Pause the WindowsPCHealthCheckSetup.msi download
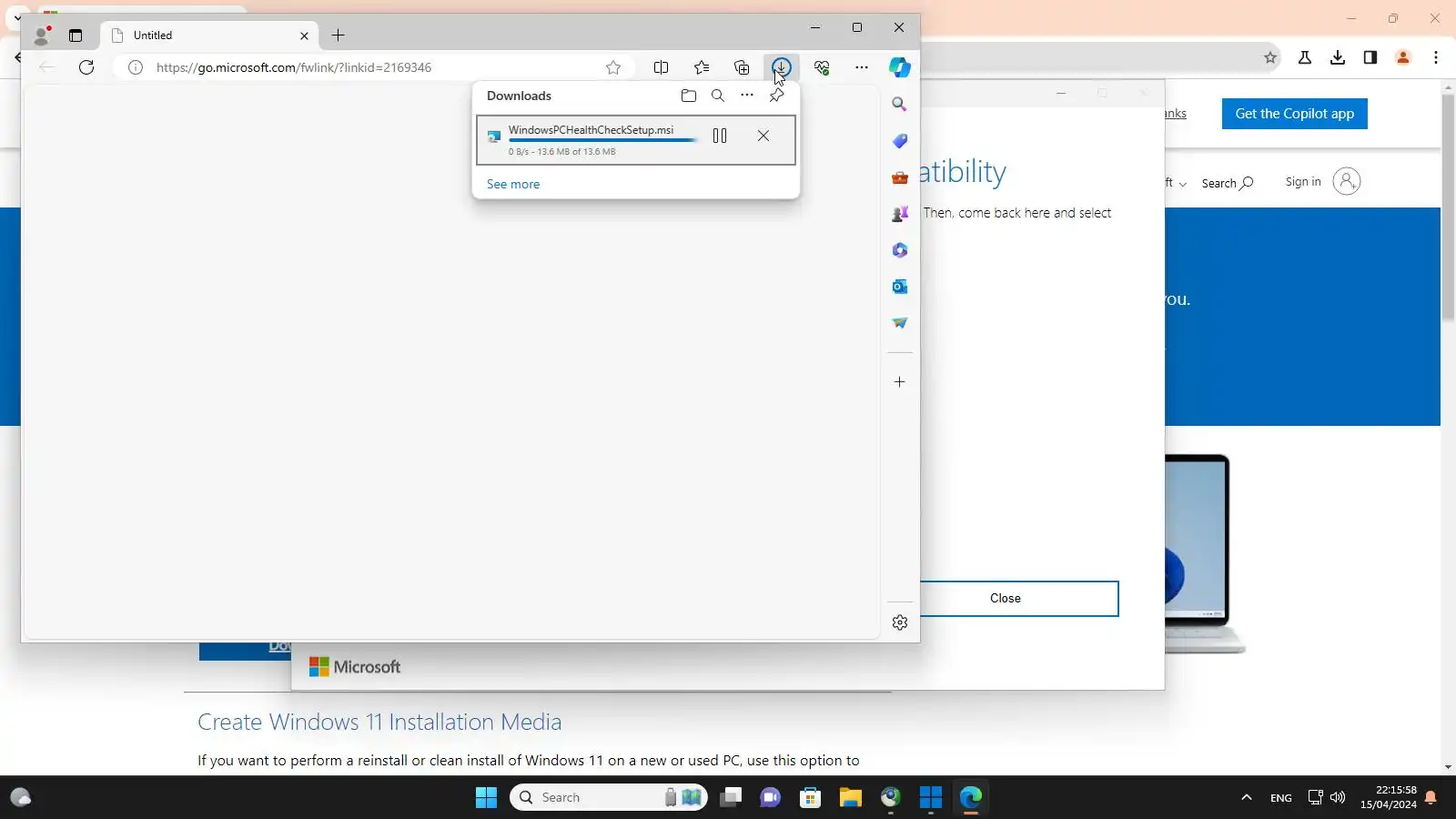The height and width of the screenshot is (819, 1456). (720, 136)
